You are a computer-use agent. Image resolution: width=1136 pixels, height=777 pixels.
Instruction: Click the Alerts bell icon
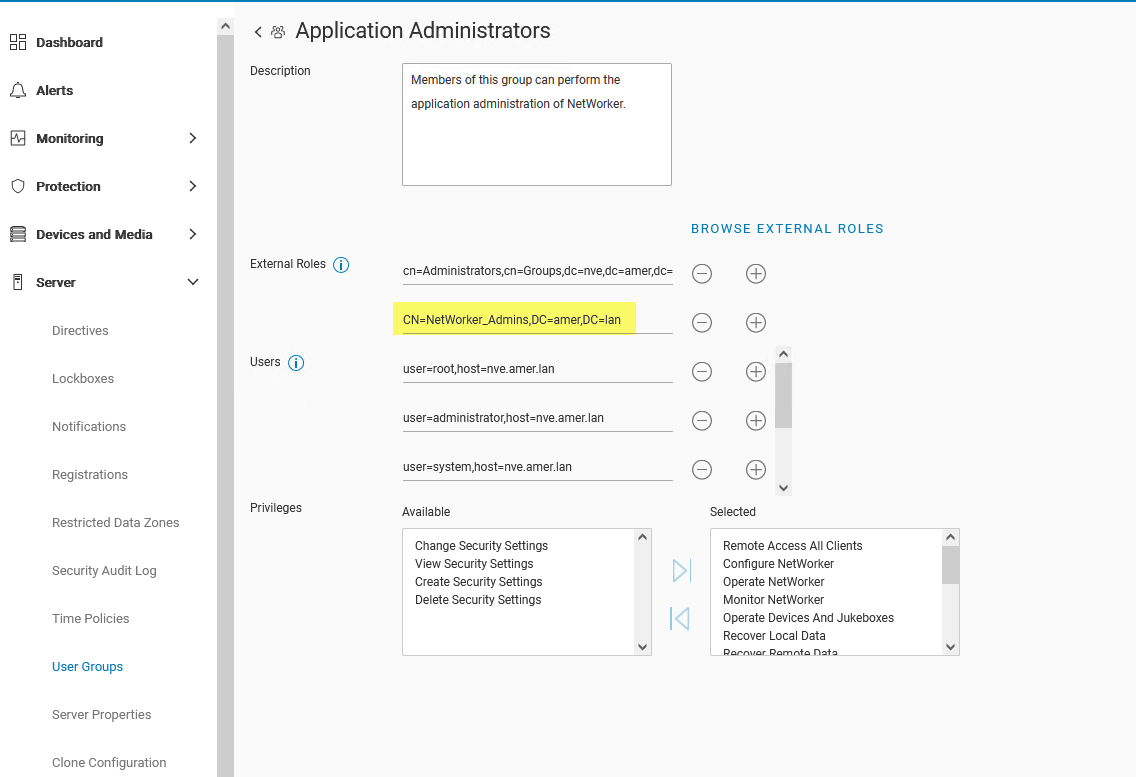click(17, 90)
